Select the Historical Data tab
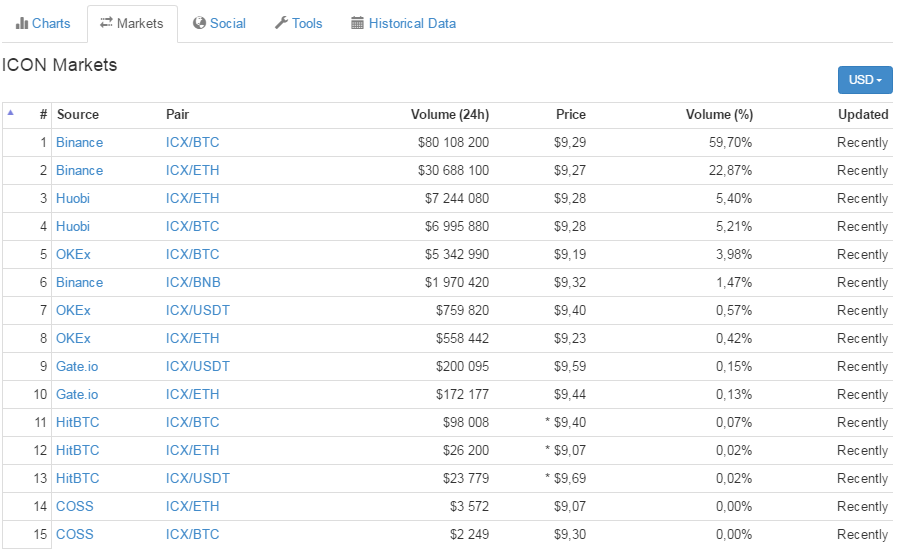Viewport: 906px width, 558px height. coord(403,23)
